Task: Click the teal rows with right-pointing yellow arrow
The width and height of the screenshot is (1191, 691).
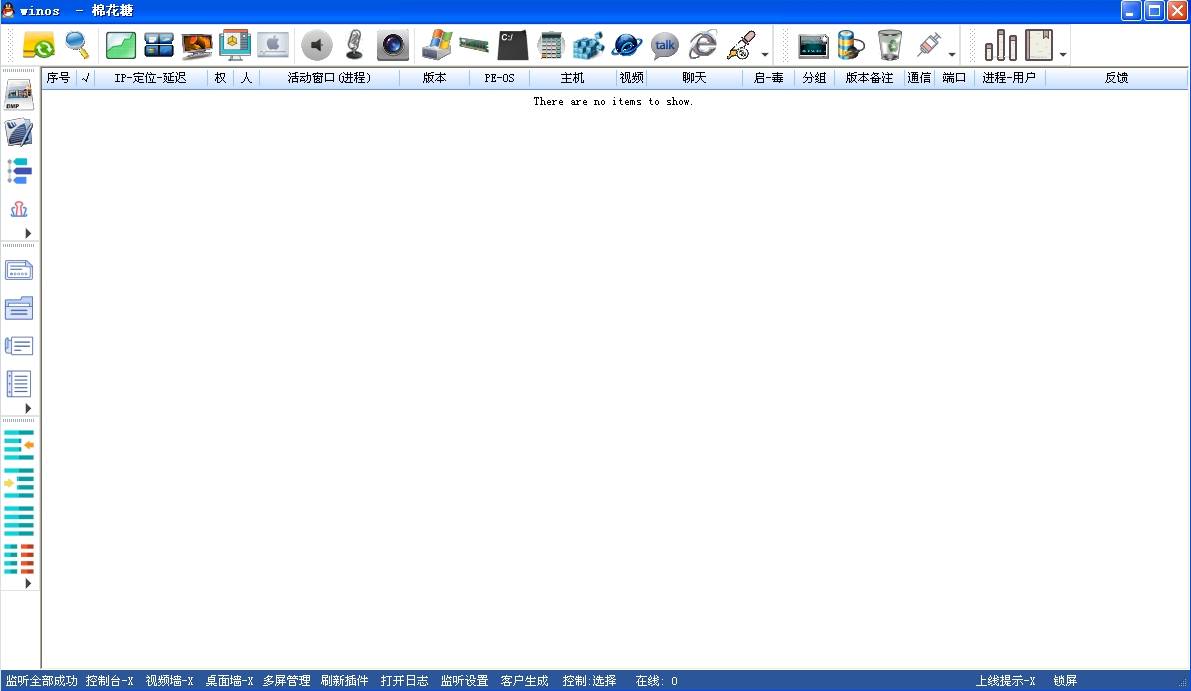Action: (19, 483)
